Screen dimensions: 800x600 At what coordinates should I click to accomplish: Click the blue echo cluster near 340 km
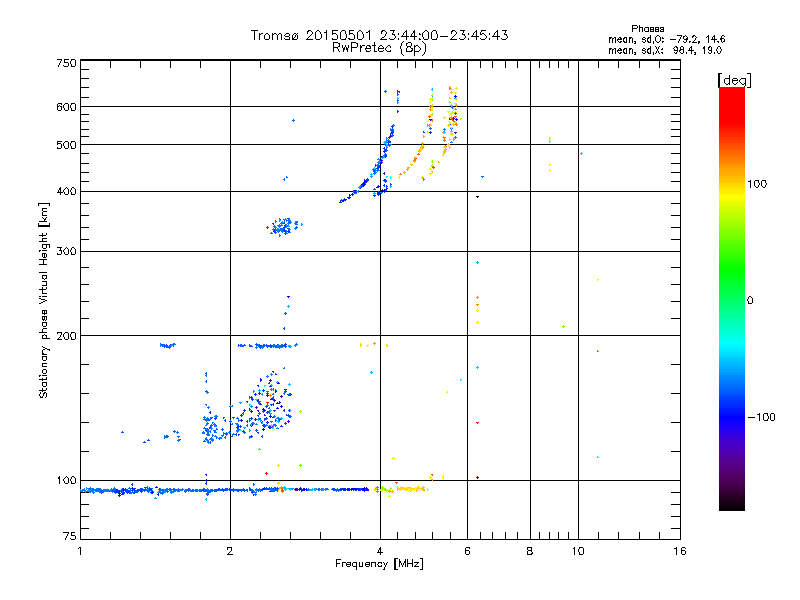(x=284, y=227)
